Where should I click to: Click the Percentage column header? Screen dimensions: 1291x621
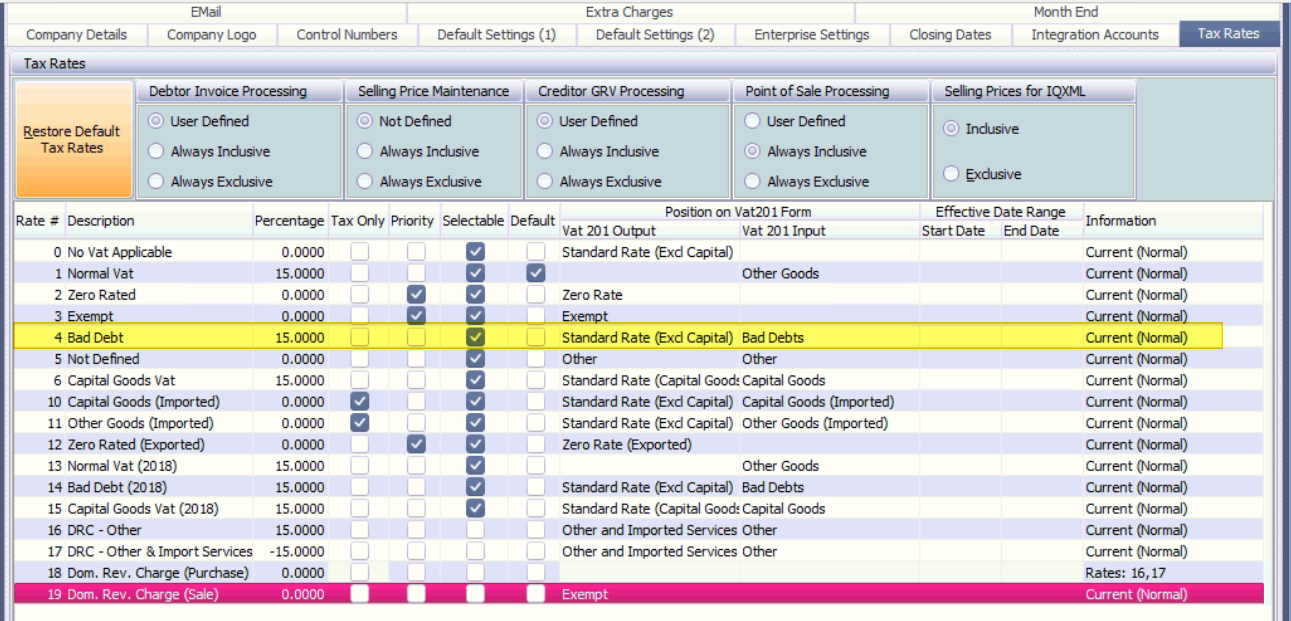tap(289, 221)
